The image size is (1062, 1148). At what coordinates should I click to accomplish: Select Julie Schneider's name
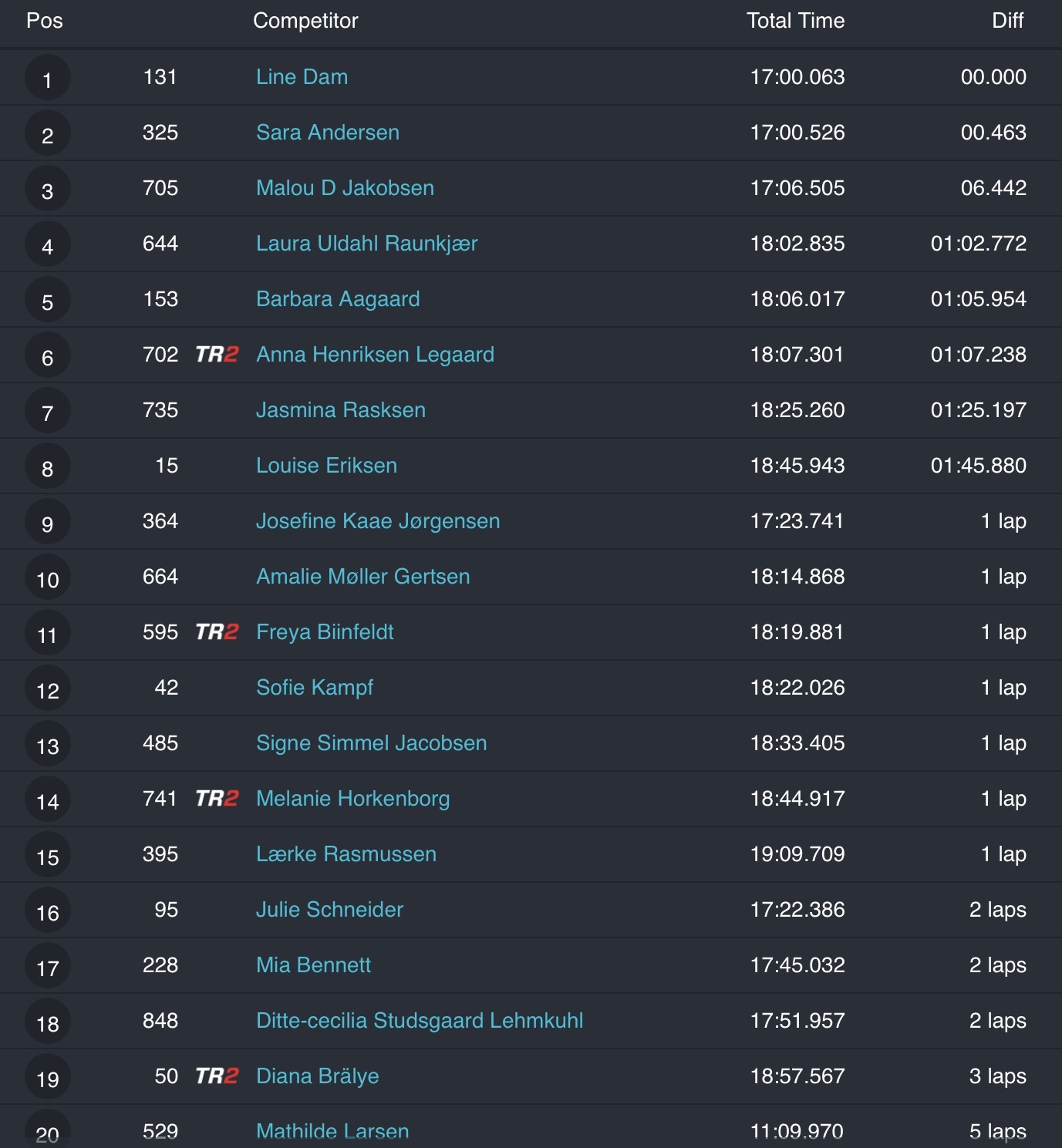tap(329, 910)
